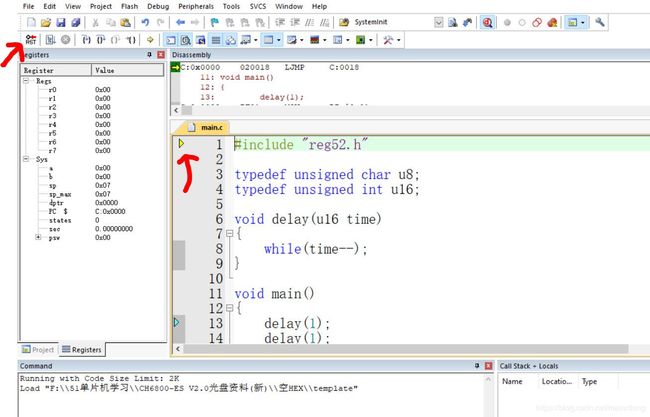The width and height of the screenshot is (650, 417).
Task: Click the New file icon
Action: [31, 22]
